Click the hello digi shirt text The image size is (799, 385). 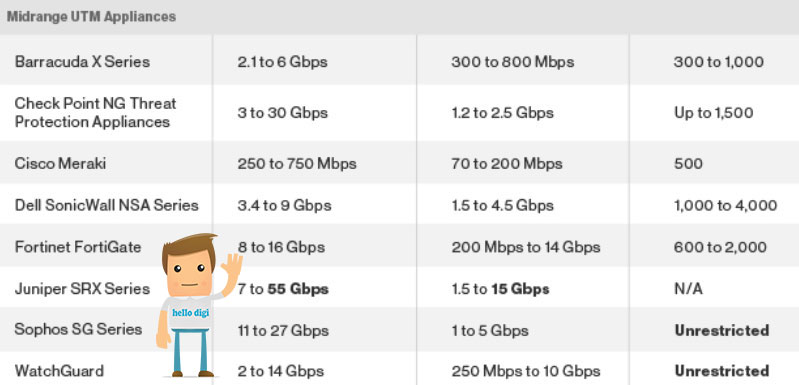[x=190, y=313]
